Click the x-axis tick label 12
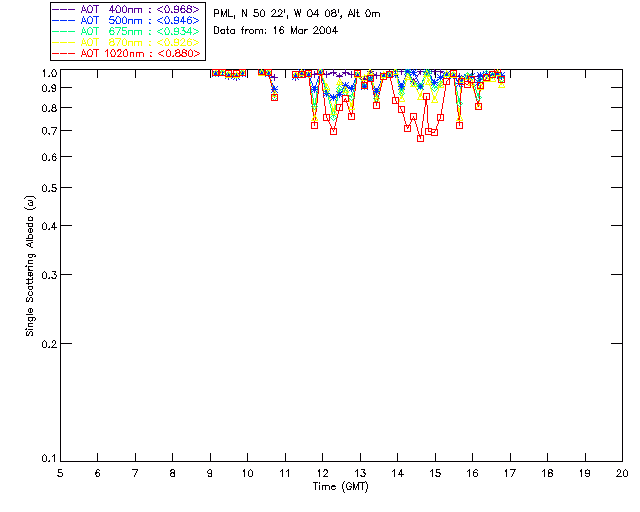 (322, 474)
